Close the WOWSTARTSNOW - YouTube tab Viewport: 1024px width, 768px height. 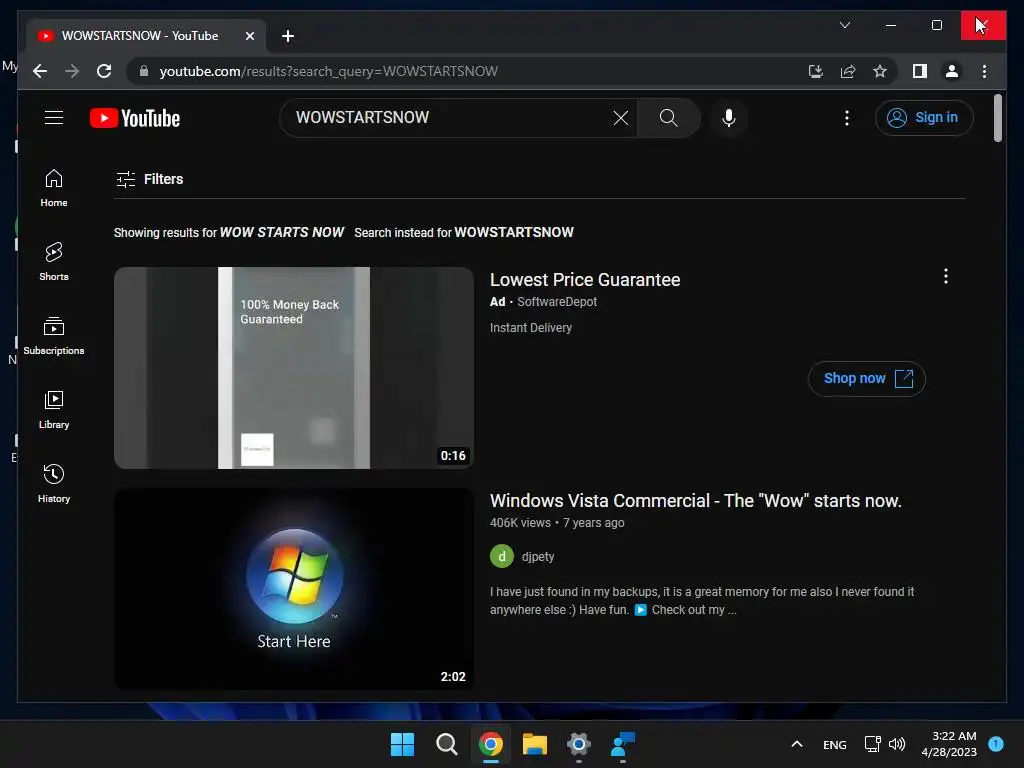[x=249, y=36]
